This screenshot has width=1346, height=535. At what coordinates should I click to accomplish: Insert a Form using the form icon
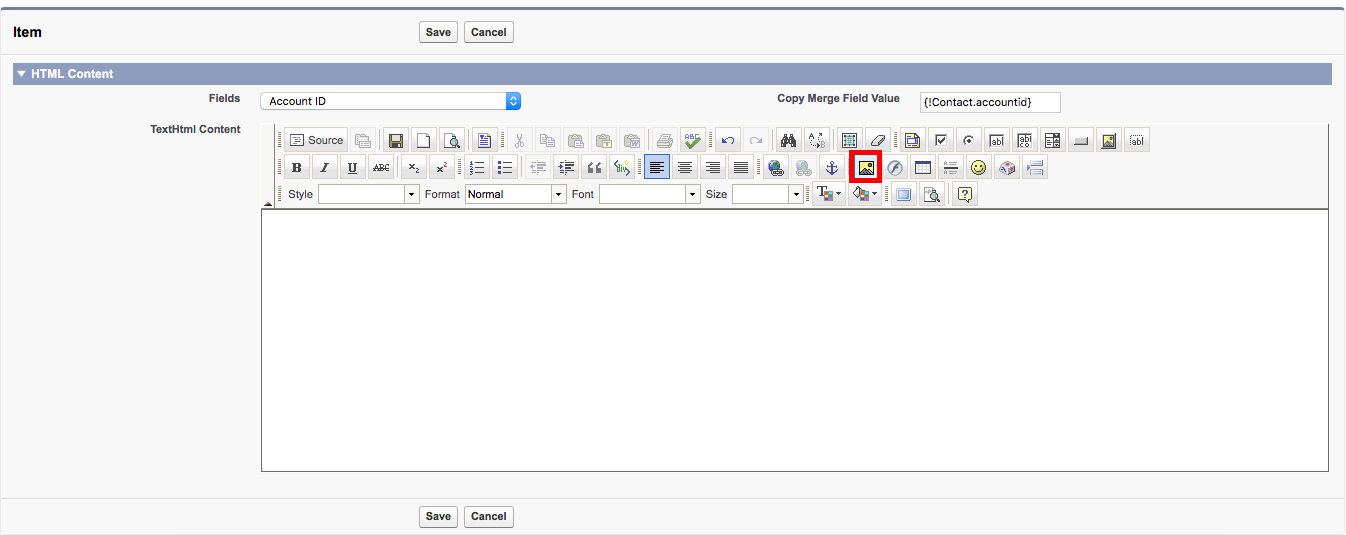coord(911,140)
